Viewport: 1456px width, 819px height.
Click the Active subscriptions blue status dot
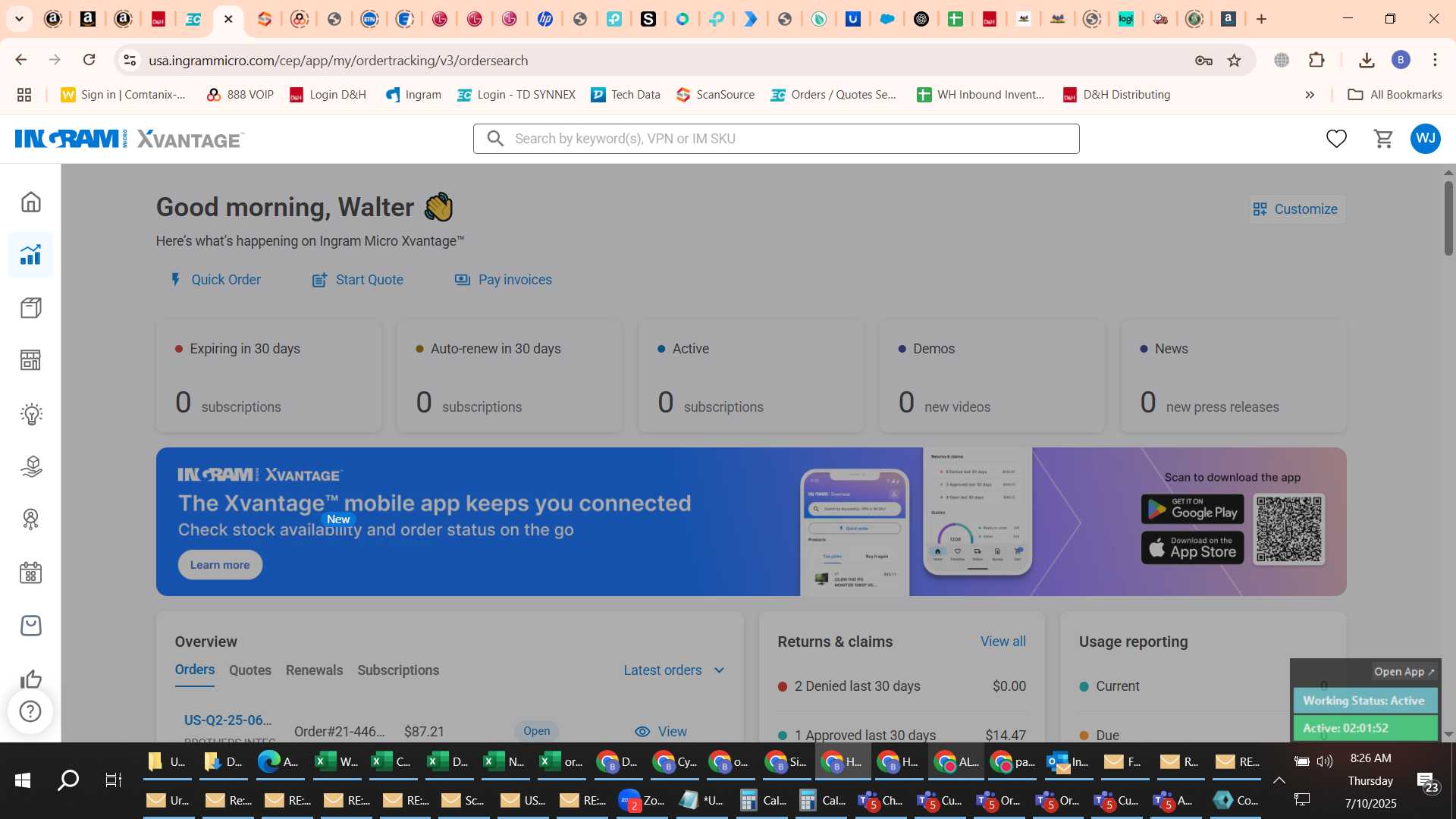[x=661, y=349]
